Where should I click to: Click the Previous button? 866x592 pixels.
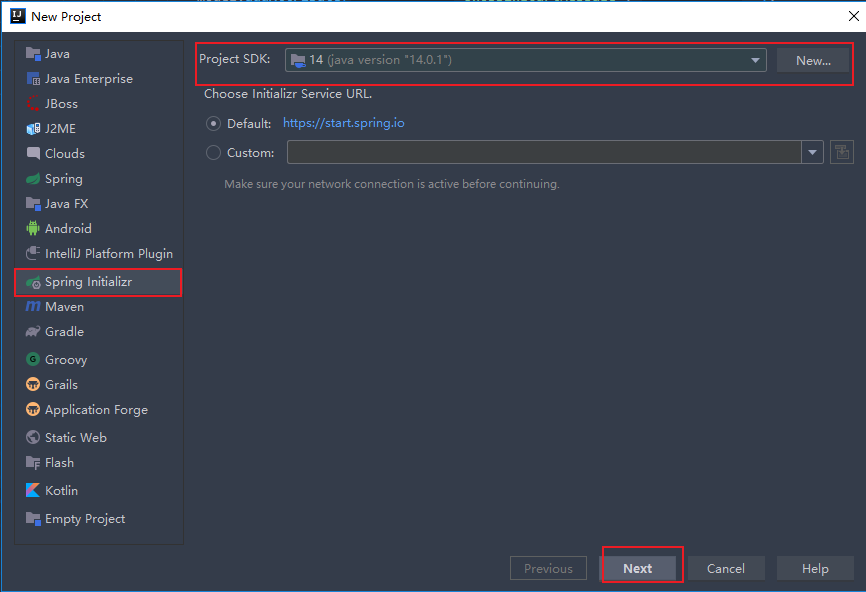click(548, 568)
